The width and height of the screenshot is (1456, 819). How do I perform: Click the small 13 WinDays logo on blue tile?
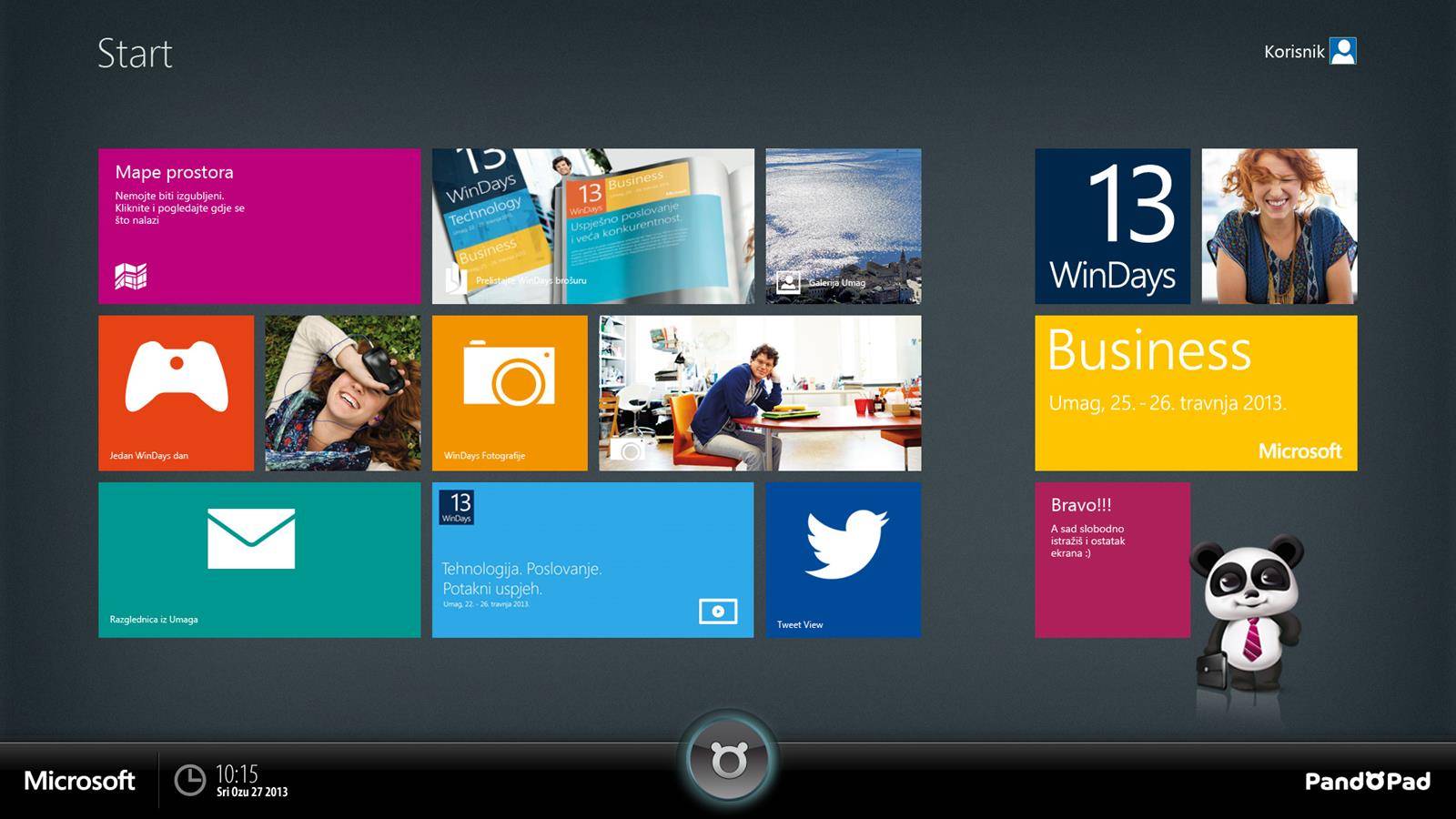tap(456, 508)
